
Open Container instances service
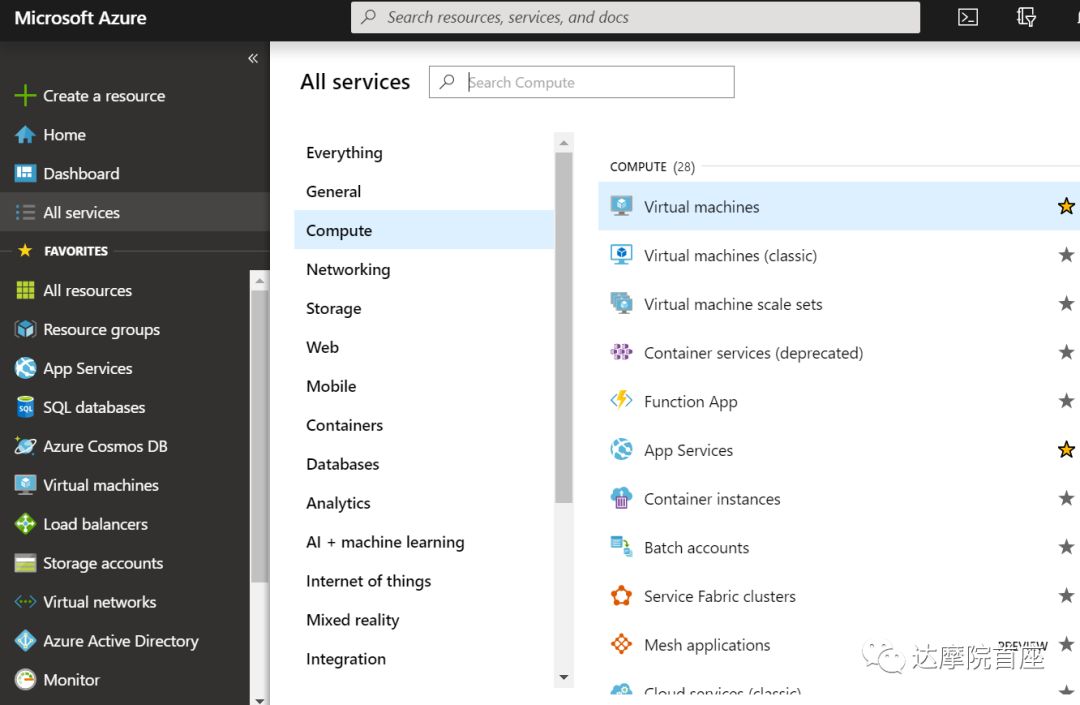[712, 499]
